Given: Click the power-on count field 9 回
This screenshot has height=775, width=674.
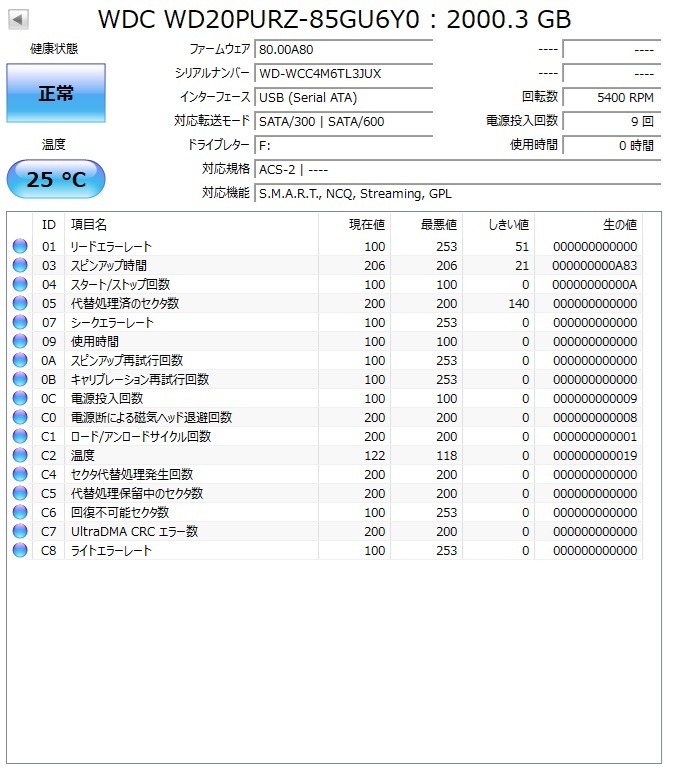Looking at the screenshot, I should [x=612, y=122].
